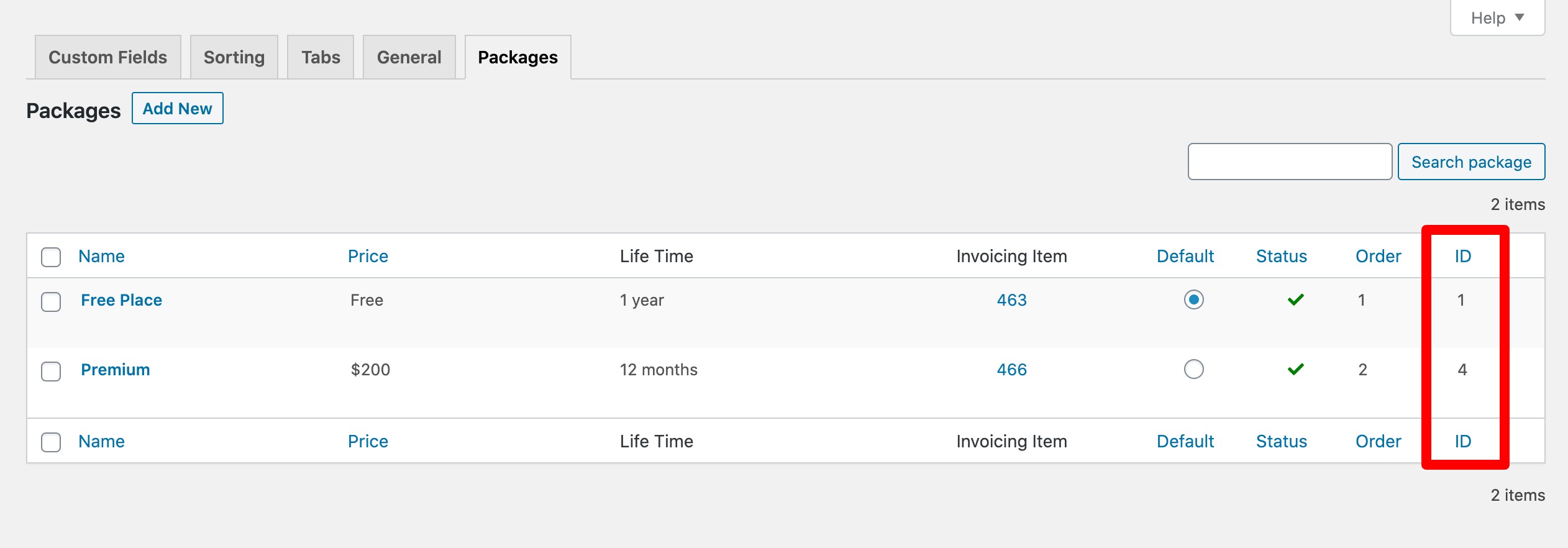Sort by Order in the footer row
This screenshot has width=1568, height=548.
(1378, 441)
